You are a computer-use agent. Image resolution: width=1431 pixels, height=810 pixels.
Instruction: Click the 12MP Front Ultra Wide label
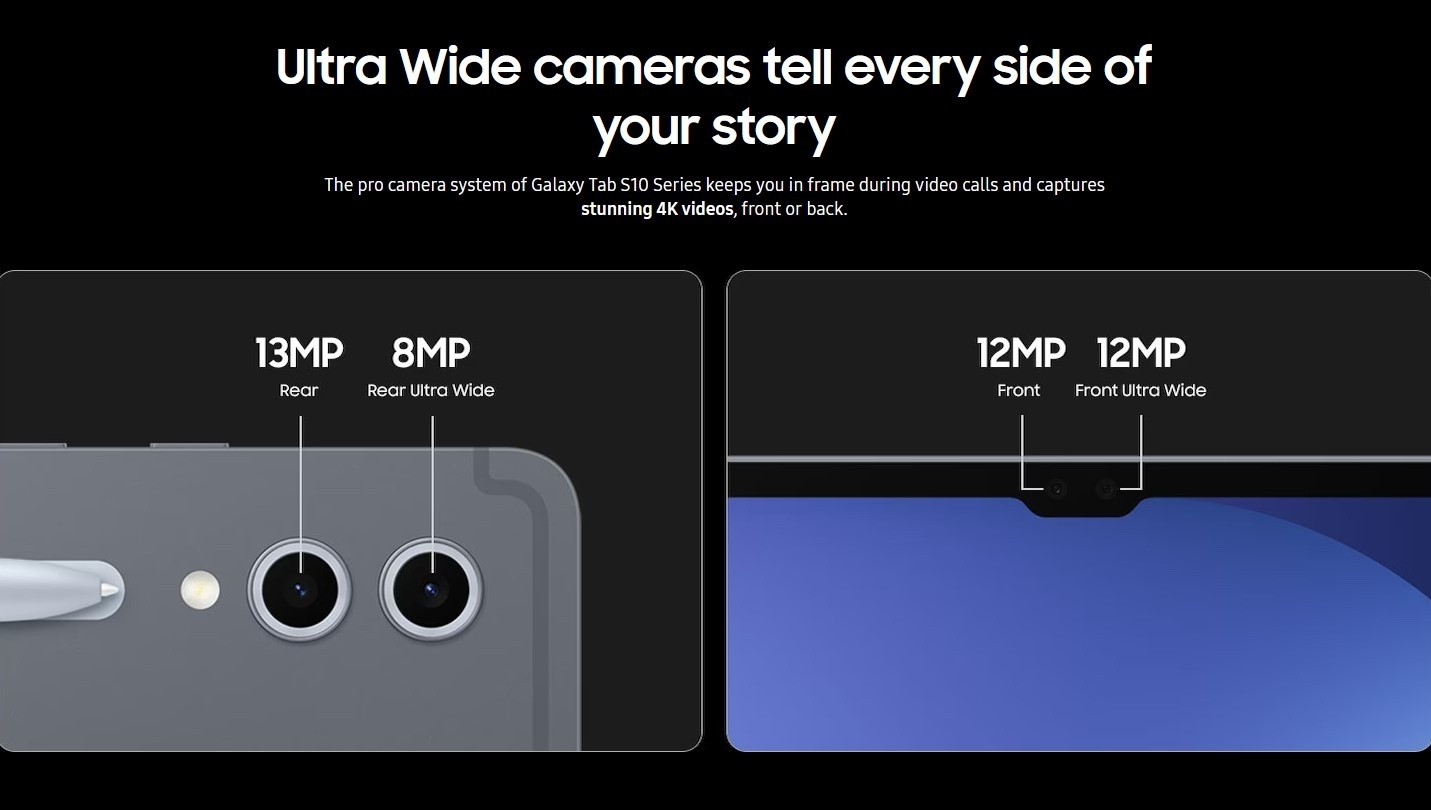(1141, 352)
